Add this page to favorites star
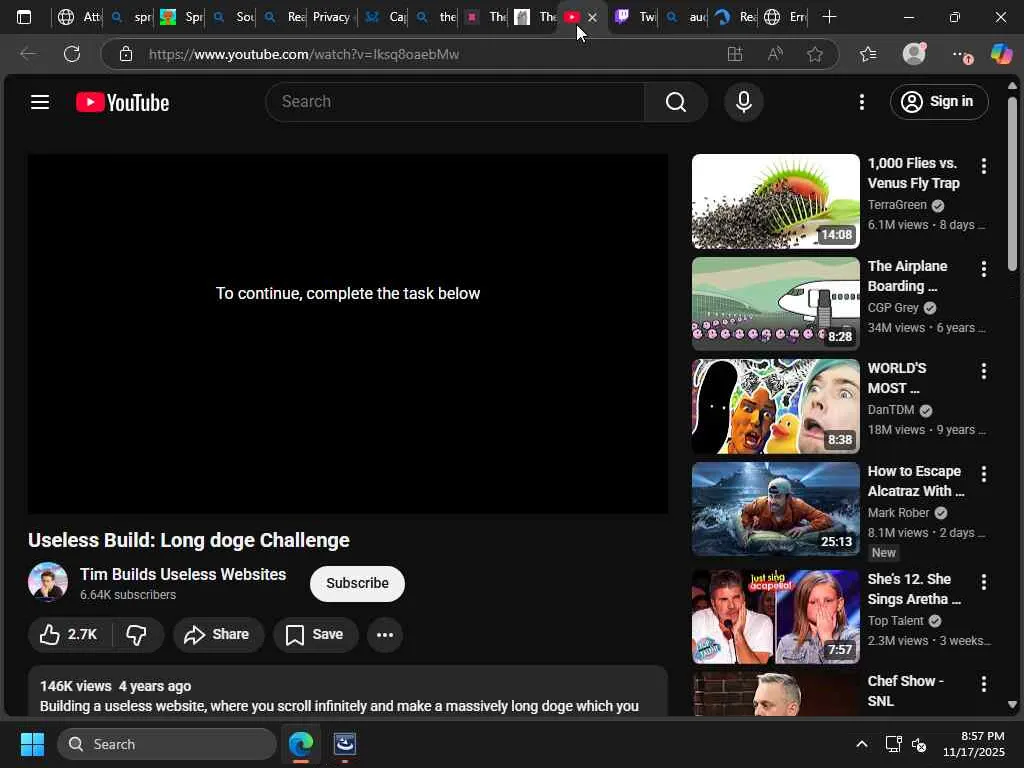The height and width of the screenshot is (768, 1024). tap(815, 54)
